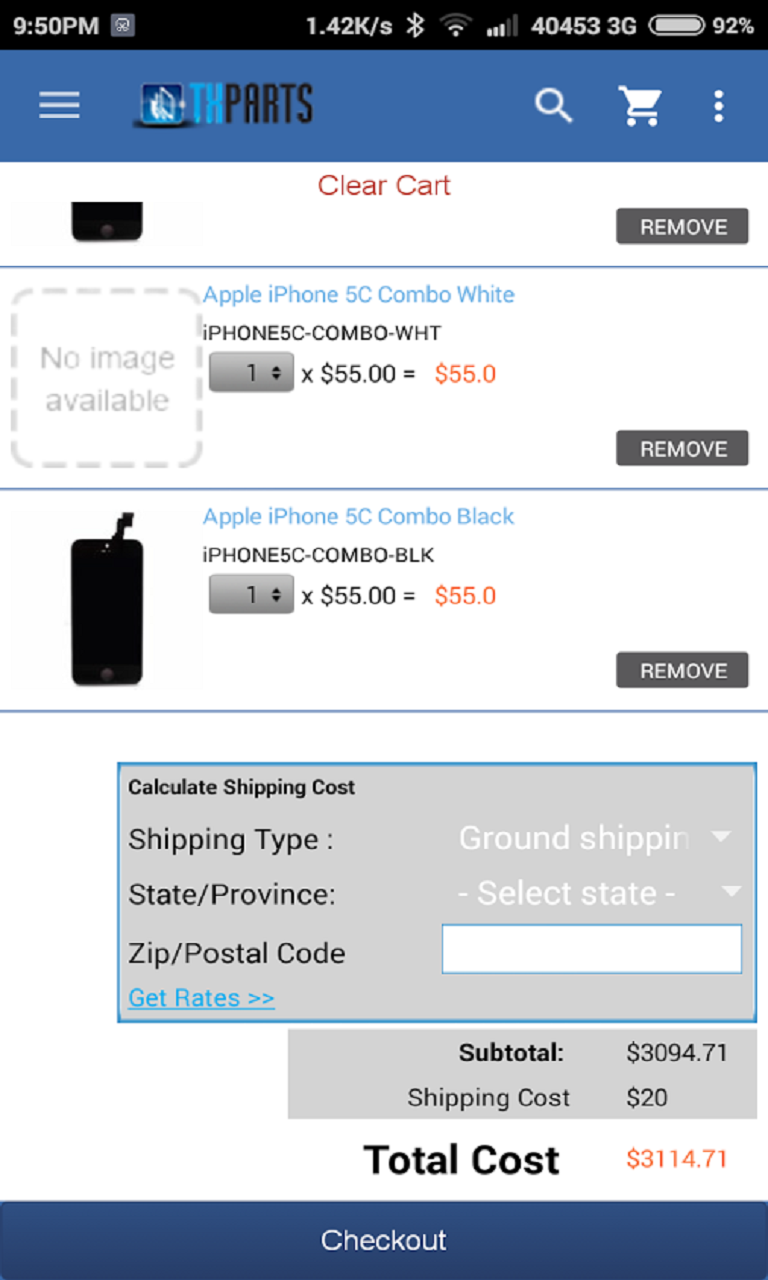Expand the Shipping Type dropdown
The width and height of the screenshot is (768, 1280).
tap(595, 838)
